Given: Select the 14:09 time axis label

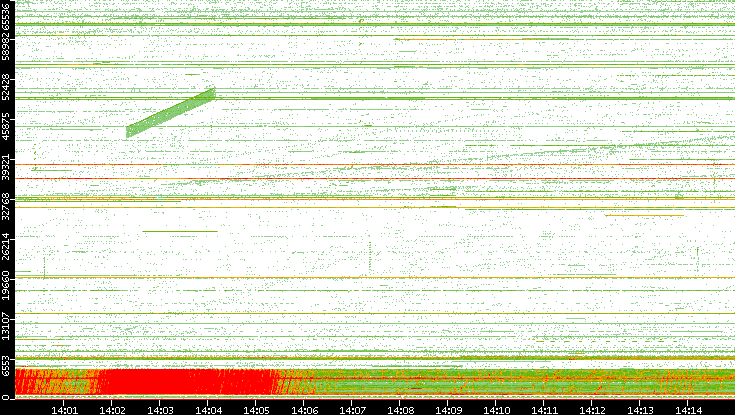Looking at the screenshot, I should pyautogui.click(x=448, y=408).
